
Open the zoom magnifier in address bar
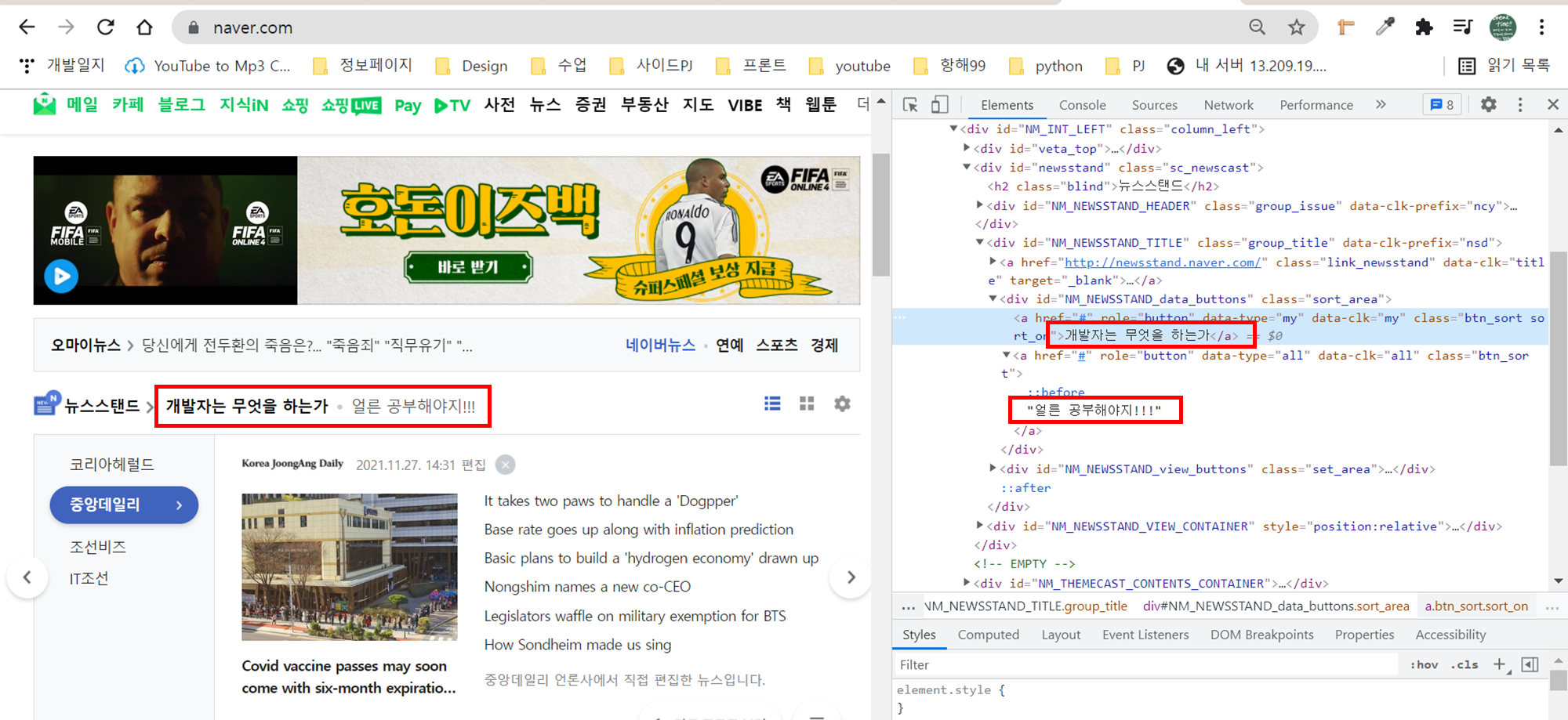coord(1258,27)
